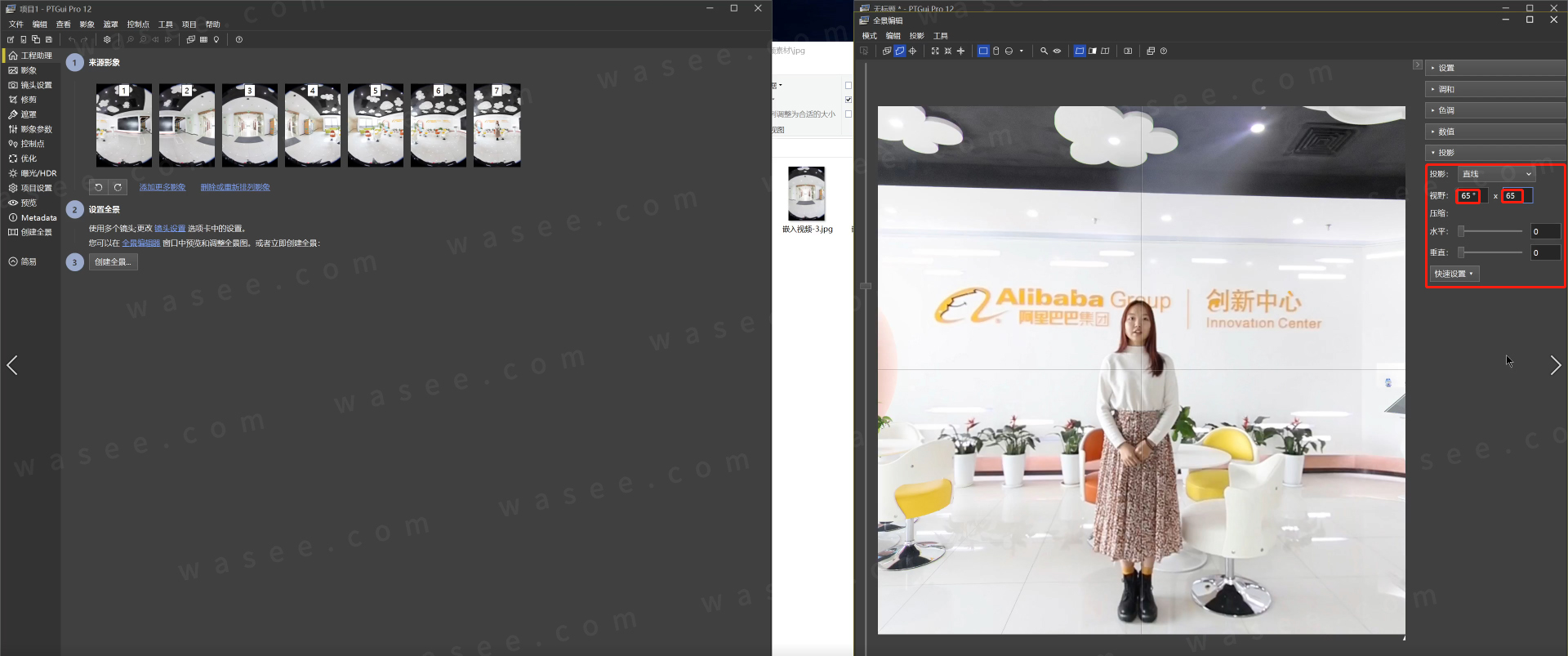1568x656 pixels.
Task: Select source image thumbnail 4
Action: [x=313, y=125]
